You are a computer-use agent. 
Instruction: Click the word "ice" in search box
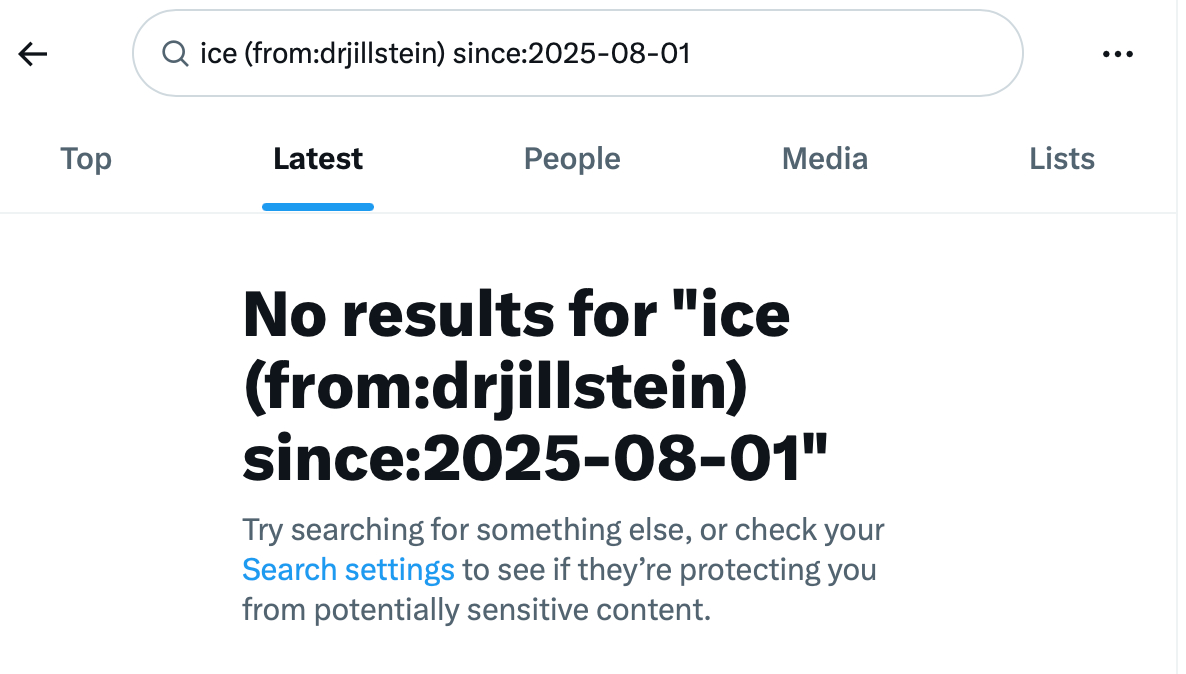pyautogui.click(x=218, y=54)
